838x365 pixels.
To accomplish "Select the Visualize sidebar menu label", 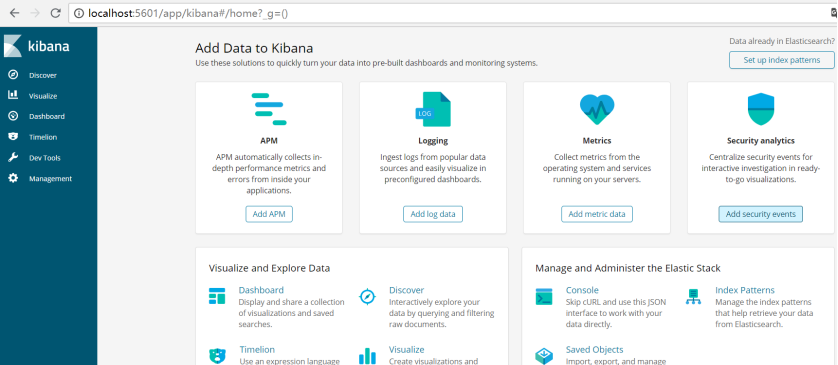I will tap(43, 96).
